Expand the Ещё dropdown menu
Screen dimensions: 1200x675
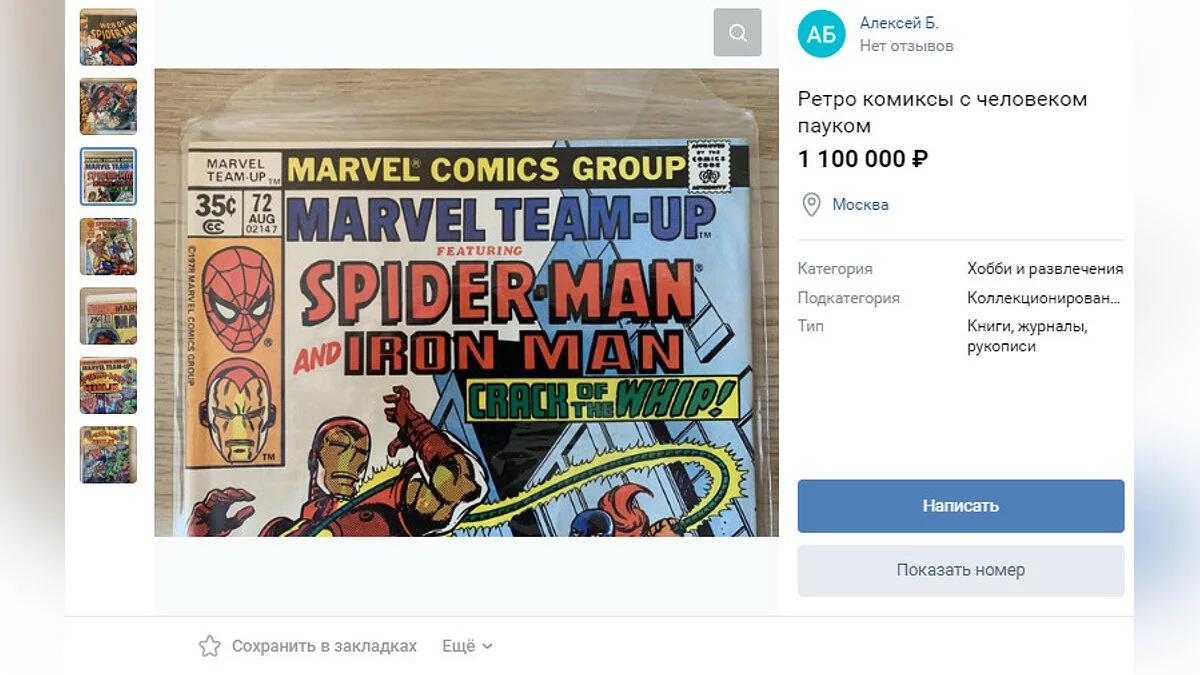467,646
